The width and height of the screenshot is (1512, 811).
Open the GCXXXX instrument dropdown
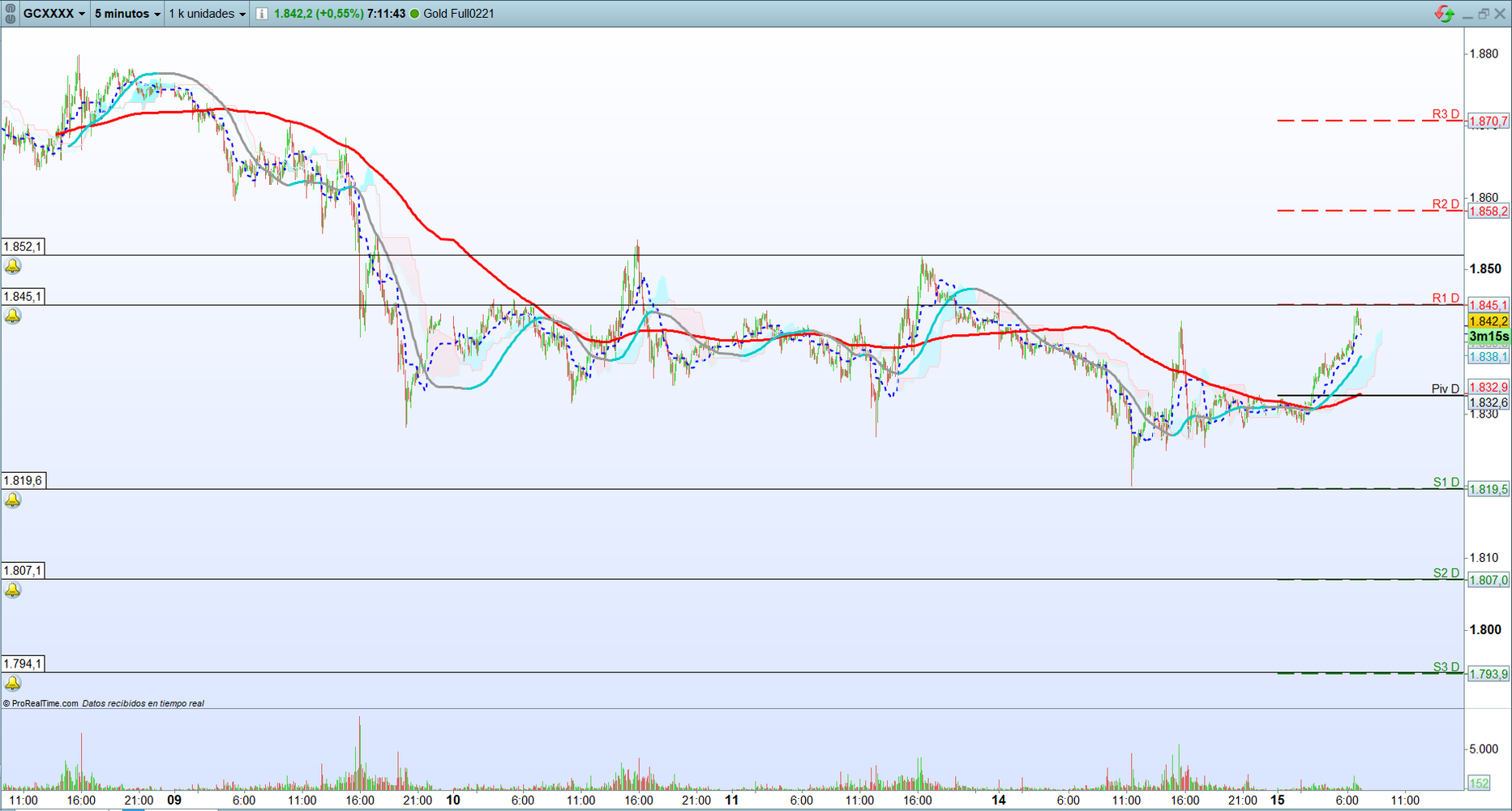54,14
